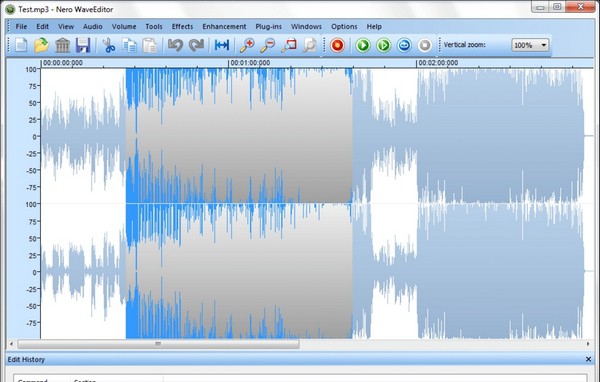Open the Windows menu
Image resolution: width=600 pixels, height=382 pixels.
pos(306,26)
